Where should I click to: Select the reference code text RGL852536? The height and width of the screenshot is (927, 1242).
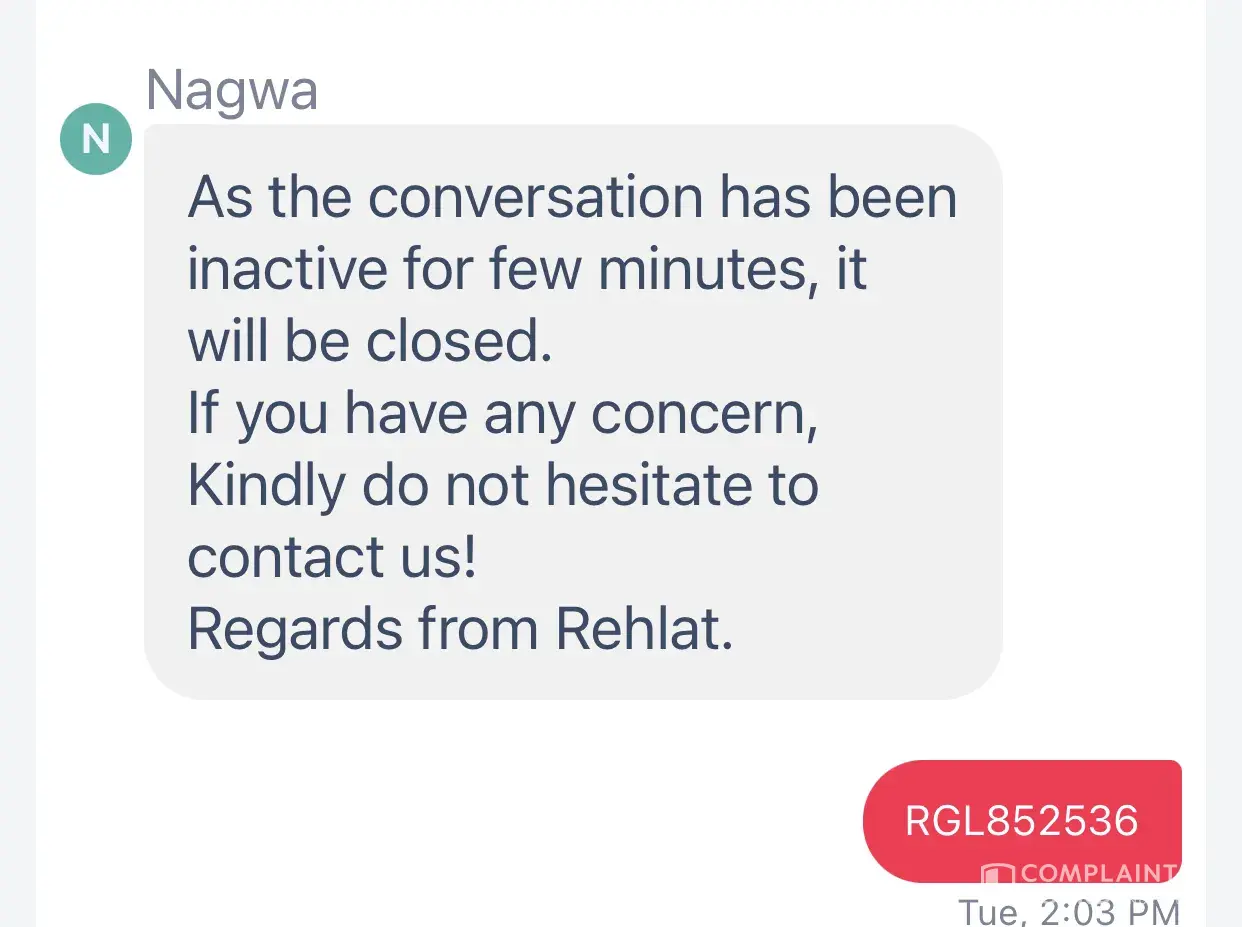pyautogui.click(x=1022, y=821)
